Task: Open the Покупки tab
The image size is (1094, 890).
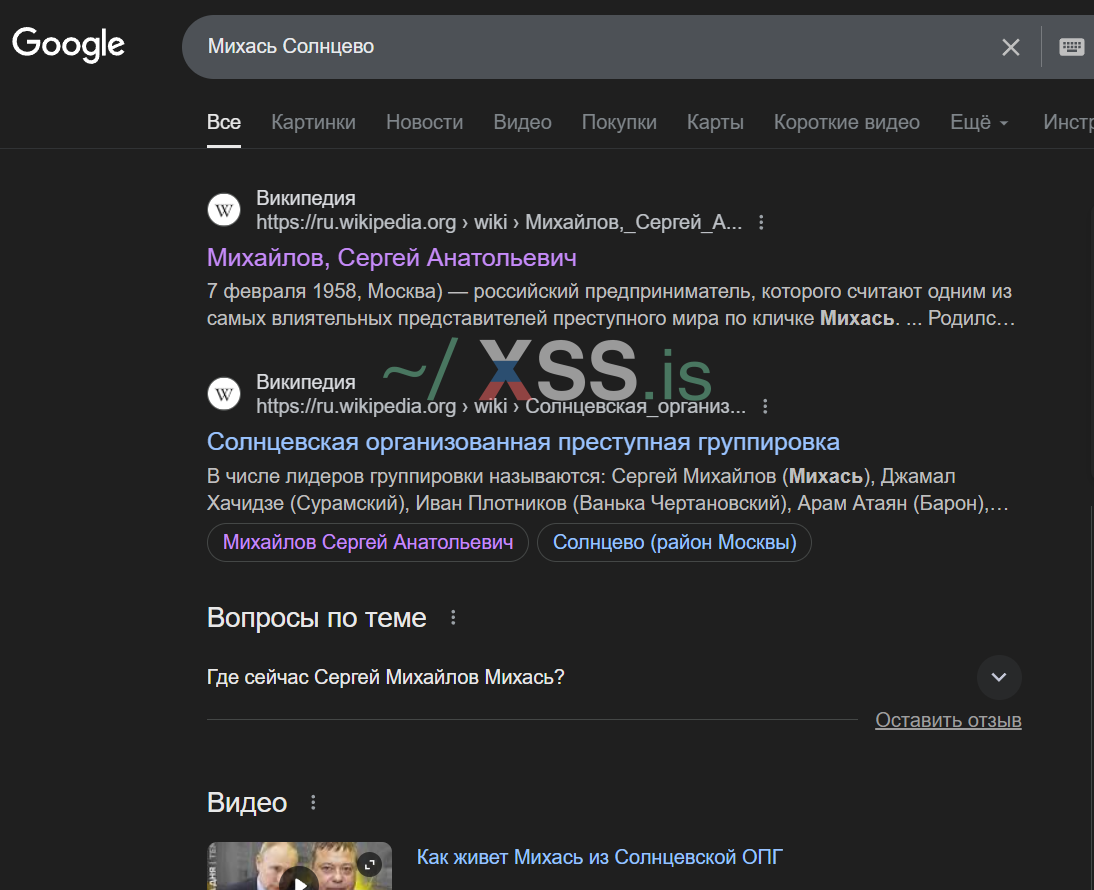Action: 619,122
